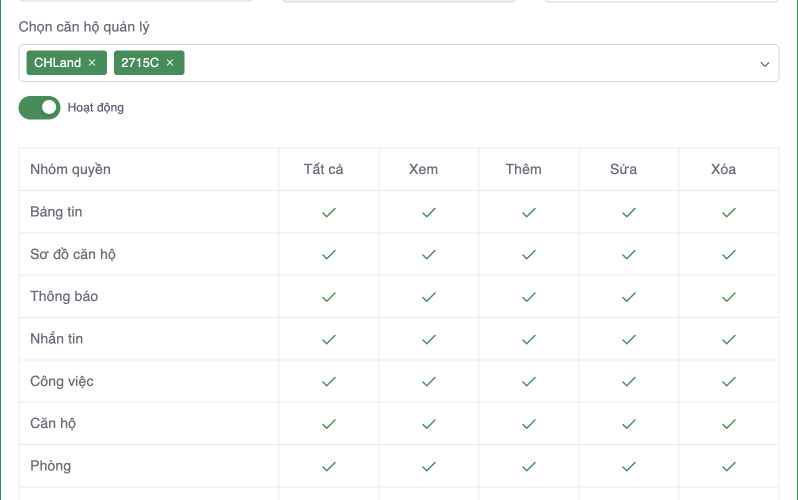
Task: Toggle Thêm permission for Công việc
Action: 528,381
